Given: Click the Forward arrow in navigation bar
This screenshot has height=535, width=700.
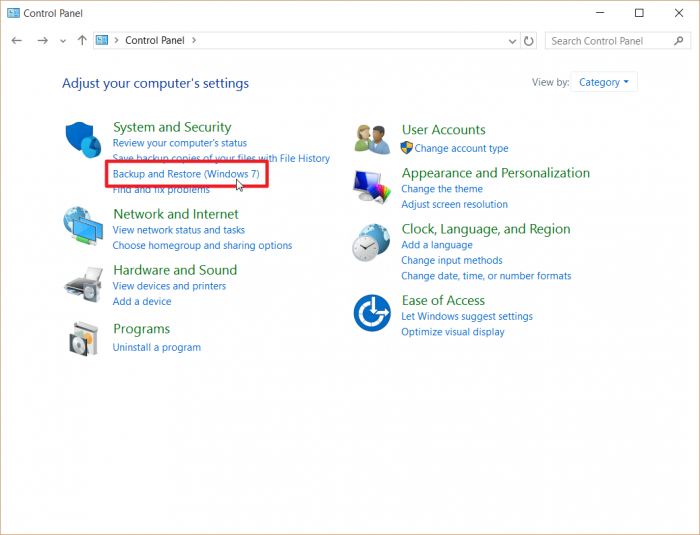Looking at the screenshot, I should [x=42, y=41].
